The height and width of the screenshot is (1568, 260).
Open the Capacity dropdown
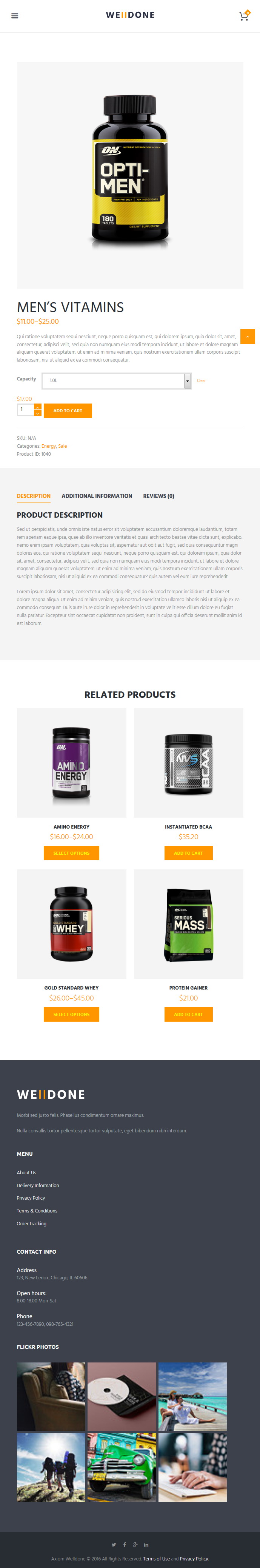(x=117, y=381)
